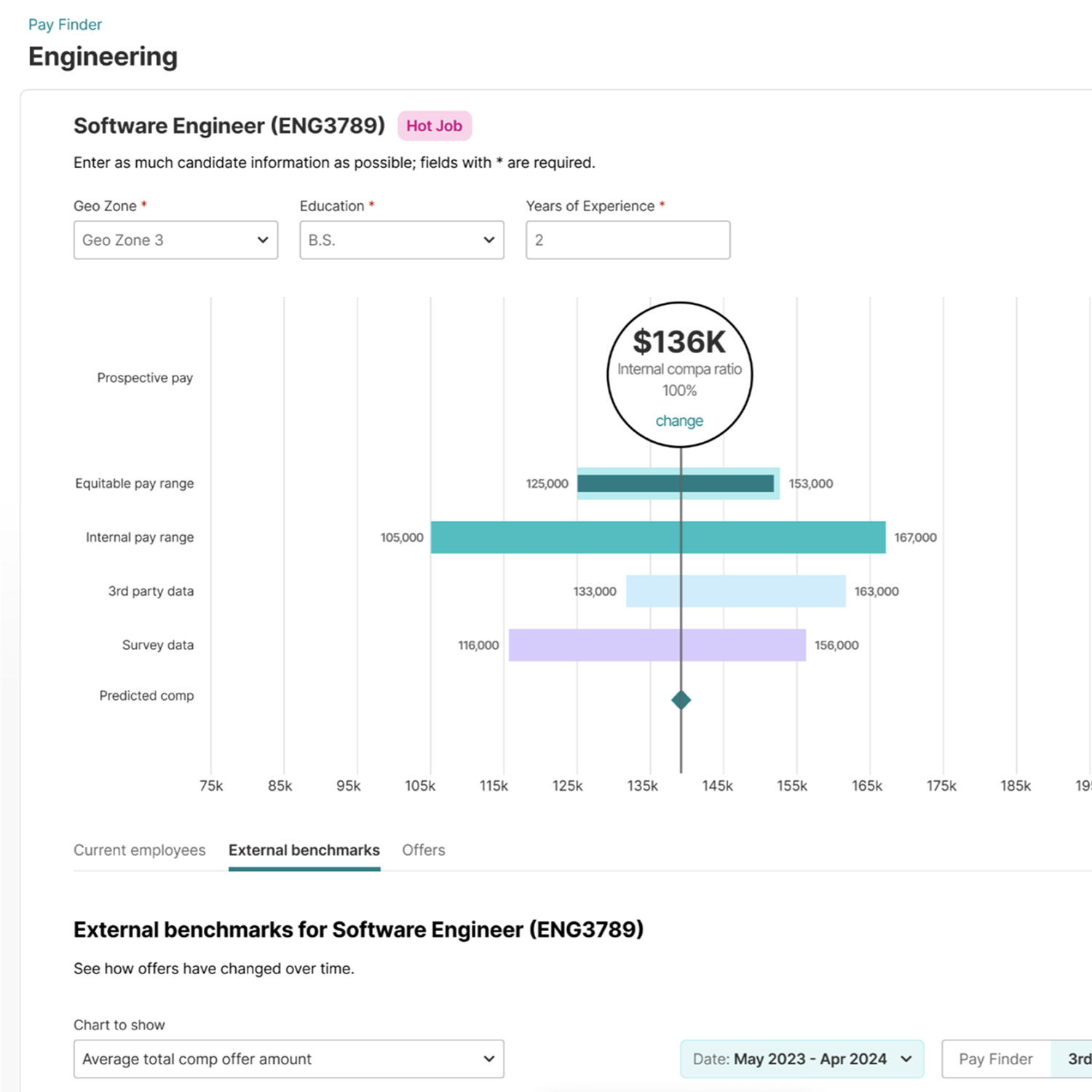
Task: Click the light blue 3rd party data bar
Action: click(764, 591)
